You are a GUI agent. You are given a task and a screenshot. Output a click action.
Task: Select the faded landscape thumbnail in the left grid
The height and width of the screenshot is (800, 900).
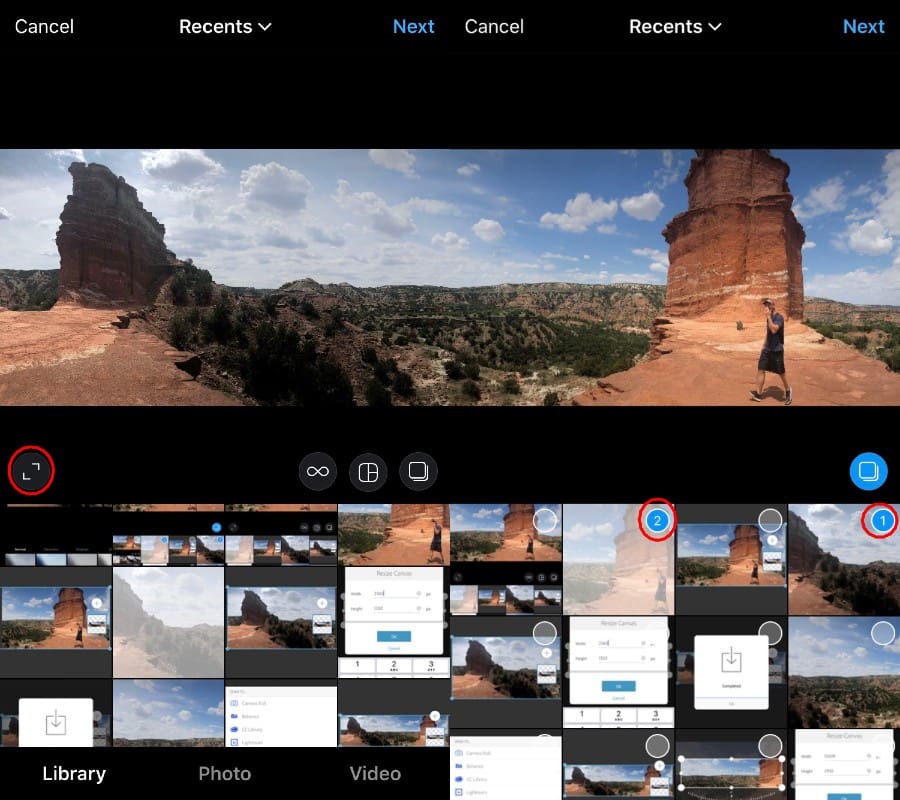168,622
